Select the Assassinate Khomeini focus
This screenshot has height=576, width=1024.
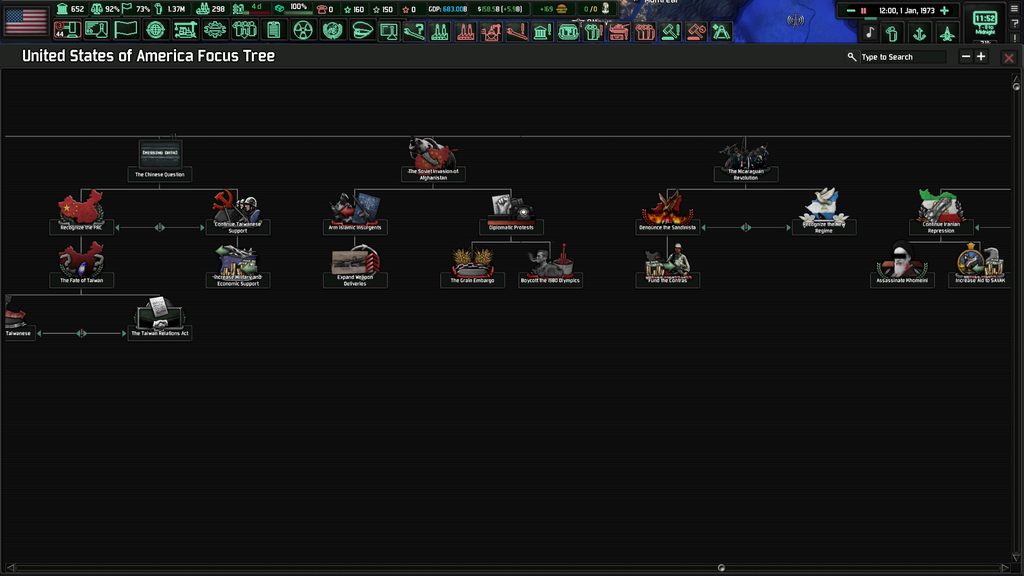pos(902,265)
